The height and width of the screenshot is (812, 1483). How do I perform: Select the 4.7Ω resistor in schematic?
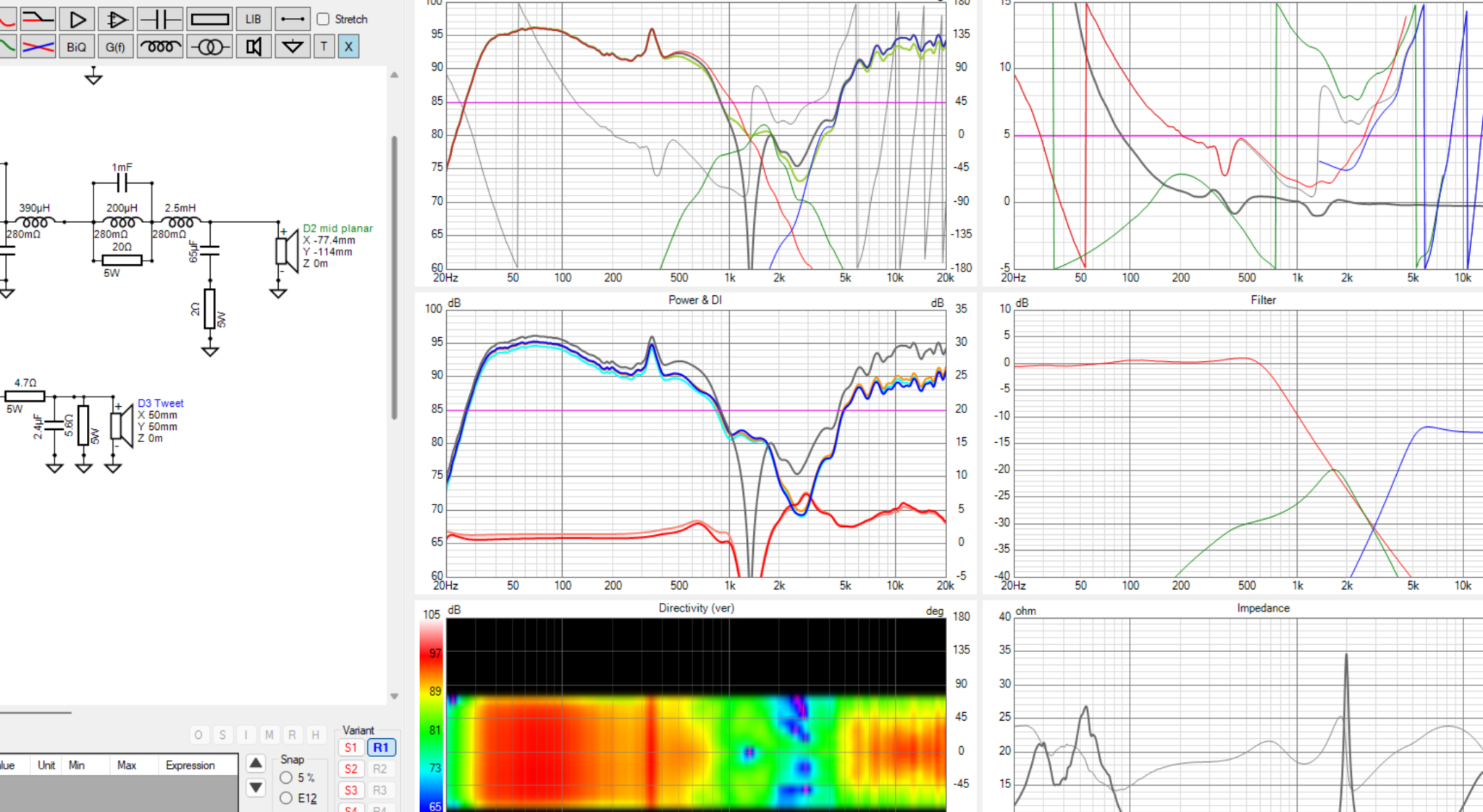[25, 395]
